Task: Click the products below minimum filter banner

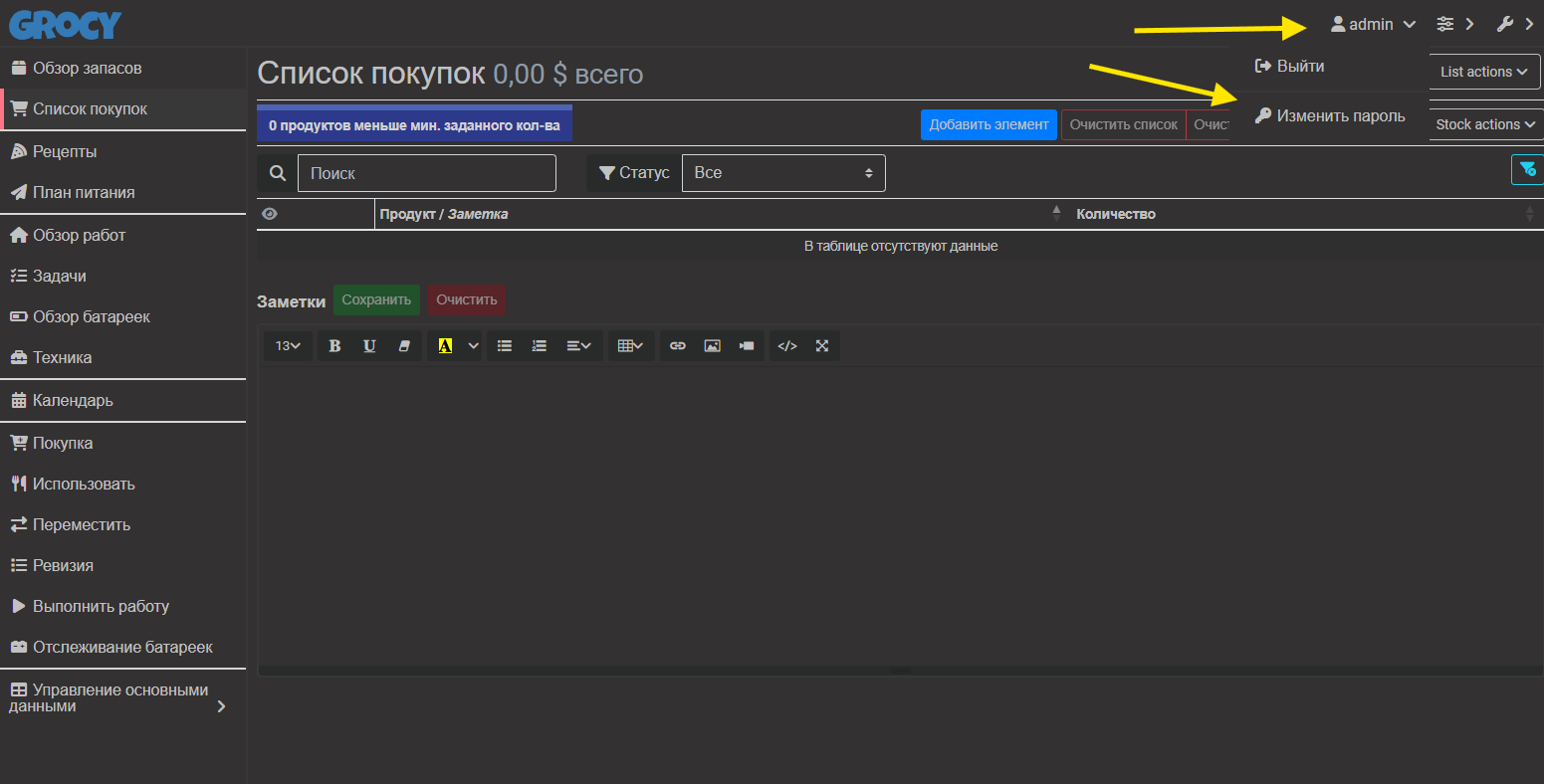Action: click(x=414, y=123)
